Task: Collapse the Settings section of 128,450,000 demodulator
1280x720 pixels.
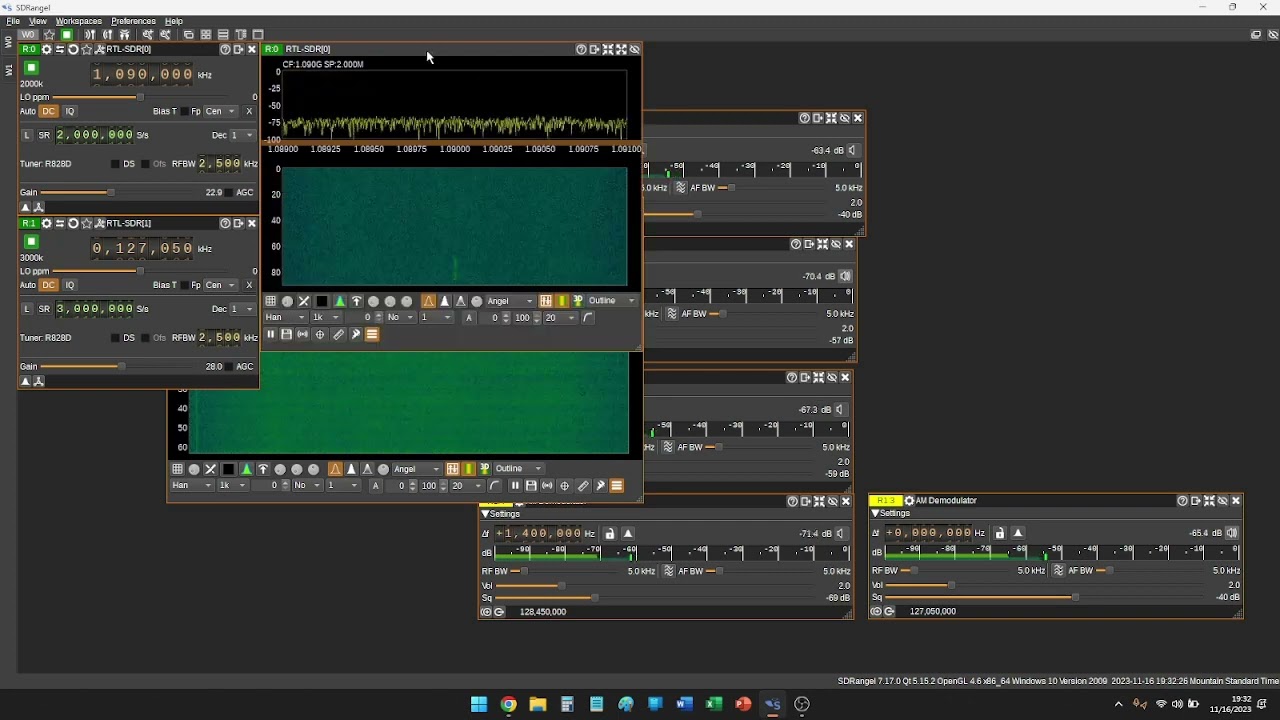Action: pyautogui.click(x=500, y=514)
